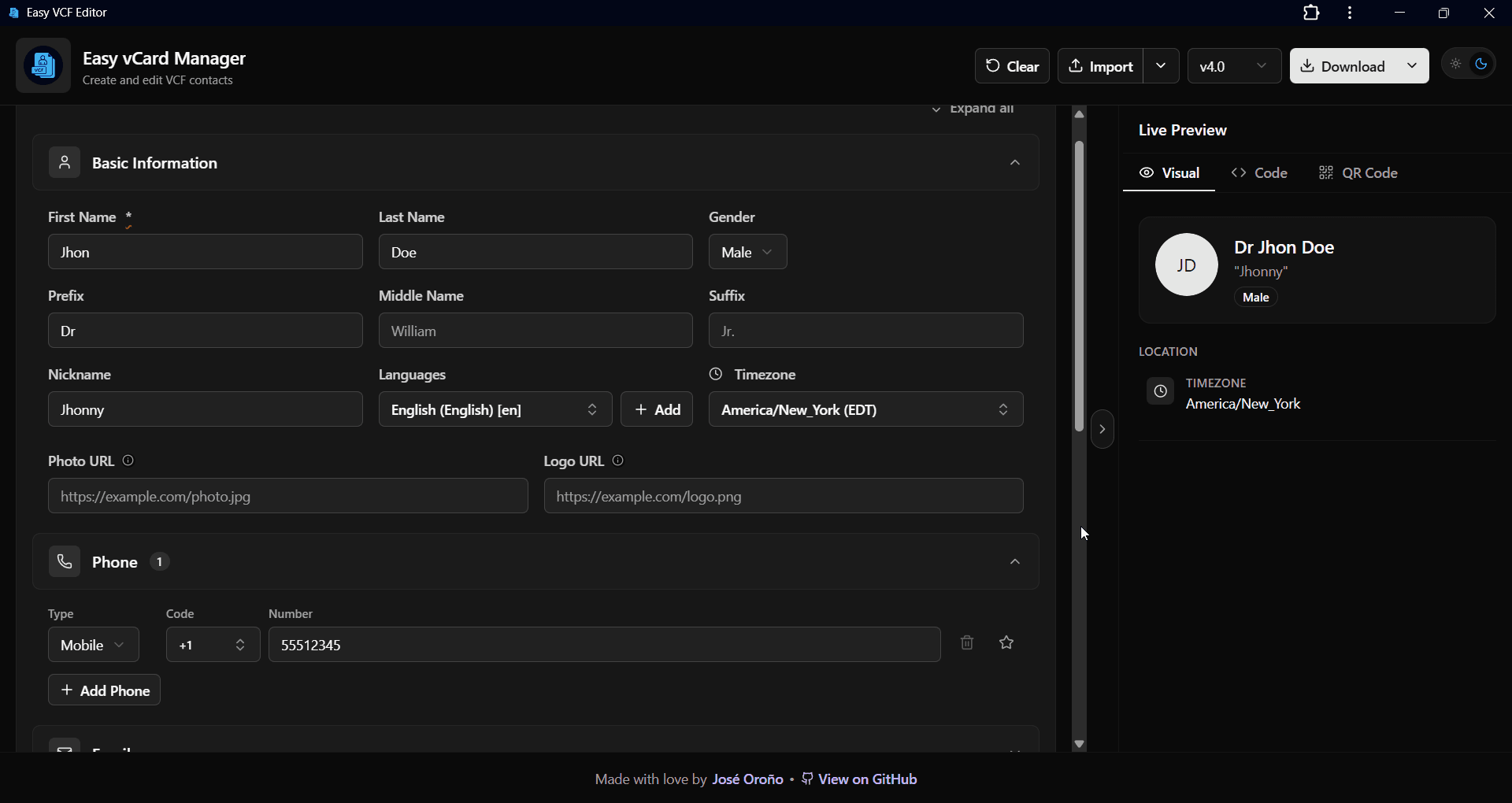The width and height of the screenshot is (1512, 803).
Task: Click the Add Phone button
Action: click(x=105, y=690)
